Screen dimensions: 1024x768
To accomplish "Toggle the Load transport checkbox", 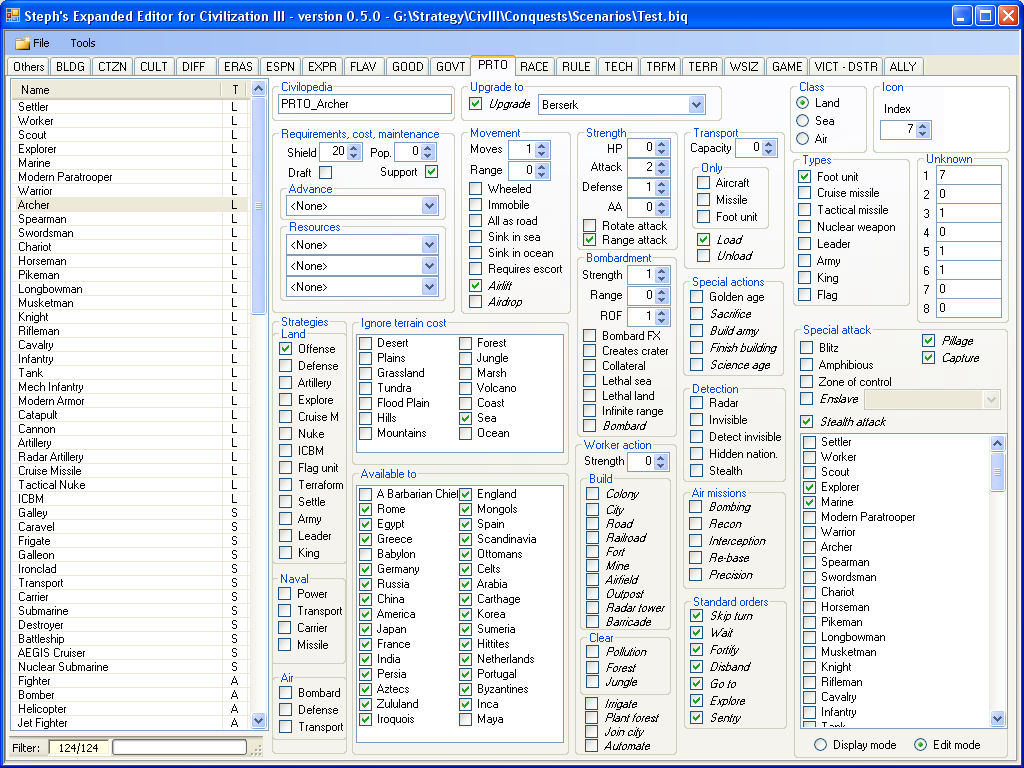I will 703,240.
